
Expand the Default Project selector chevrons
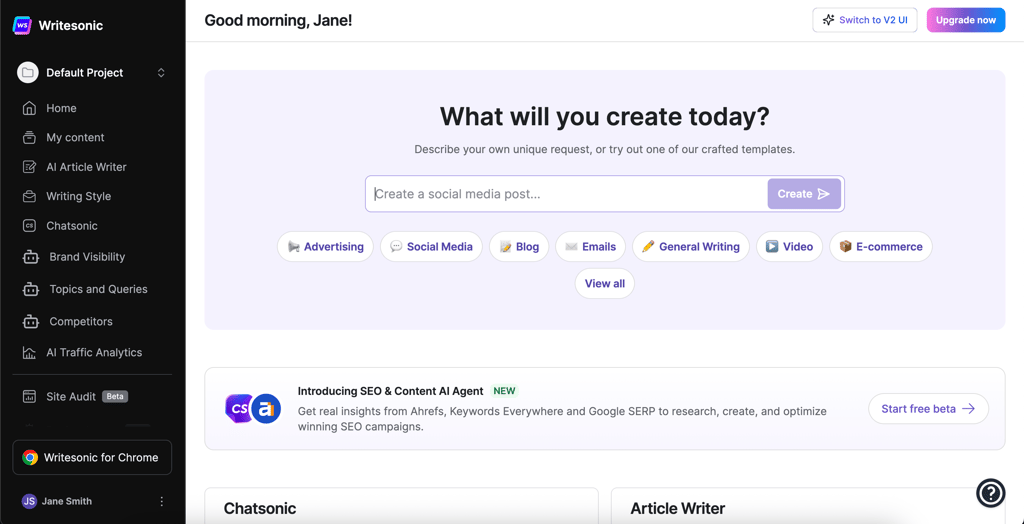pyautogui.click(x=161, y=73)
